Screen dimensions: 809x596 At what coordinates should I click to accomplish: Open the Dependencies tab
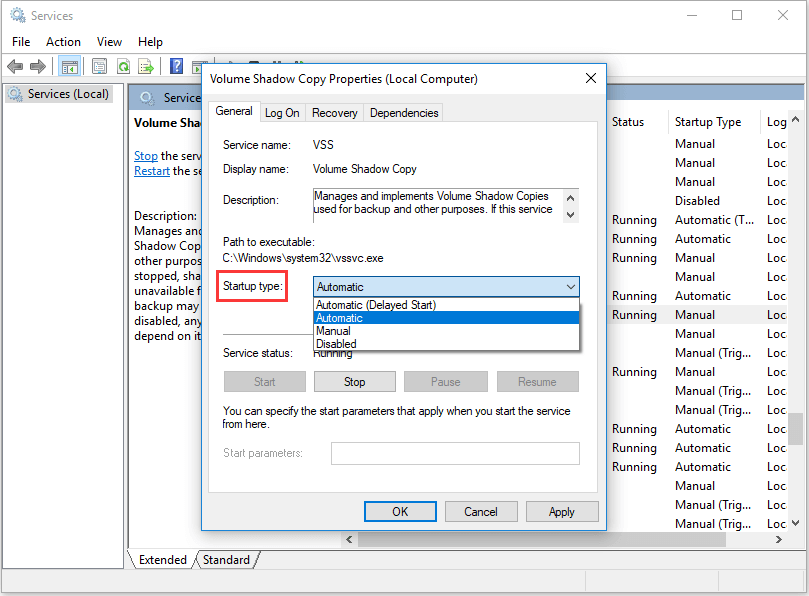click(403, 112)
